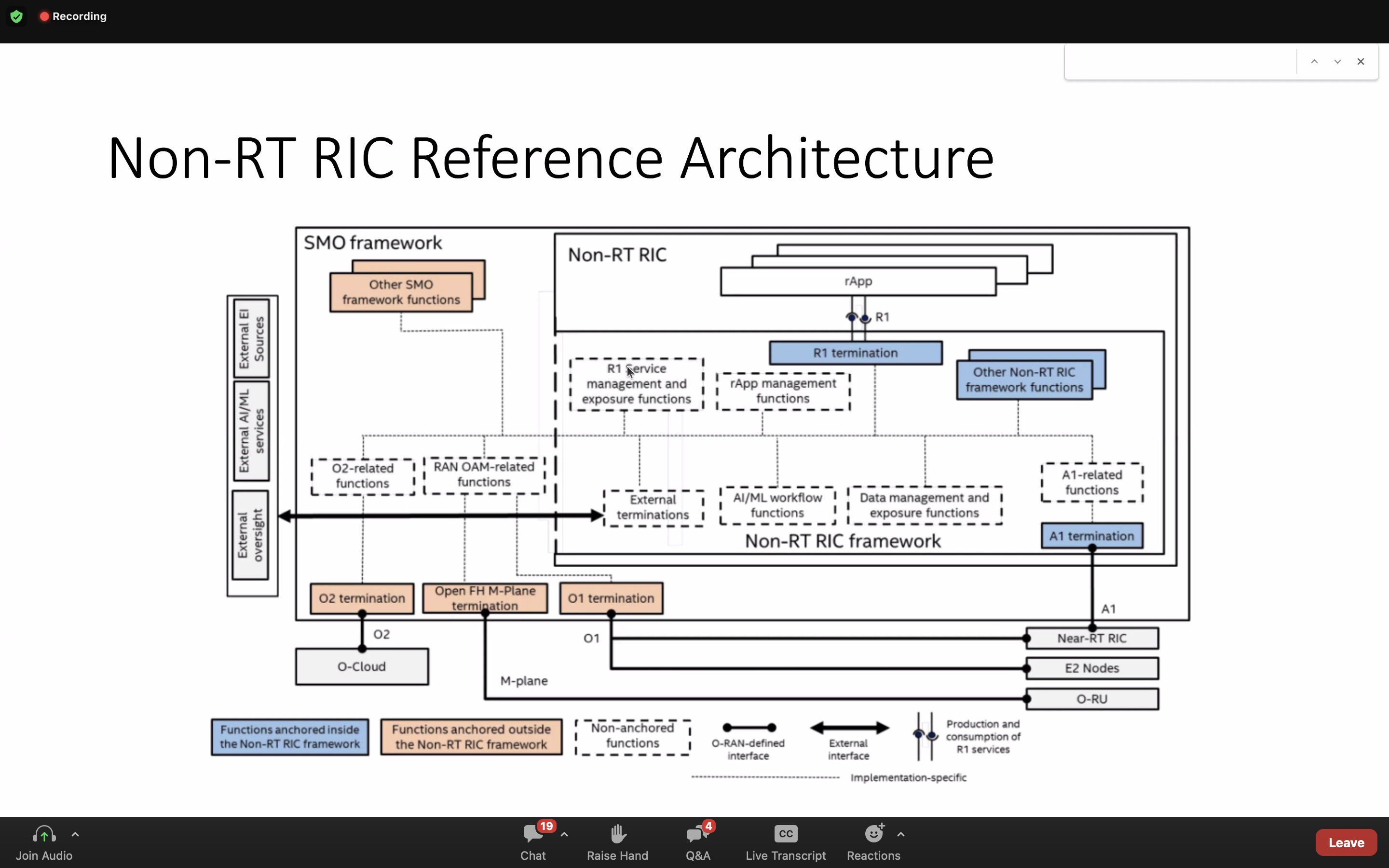Expand reactions options chevron

pos(901,834)
